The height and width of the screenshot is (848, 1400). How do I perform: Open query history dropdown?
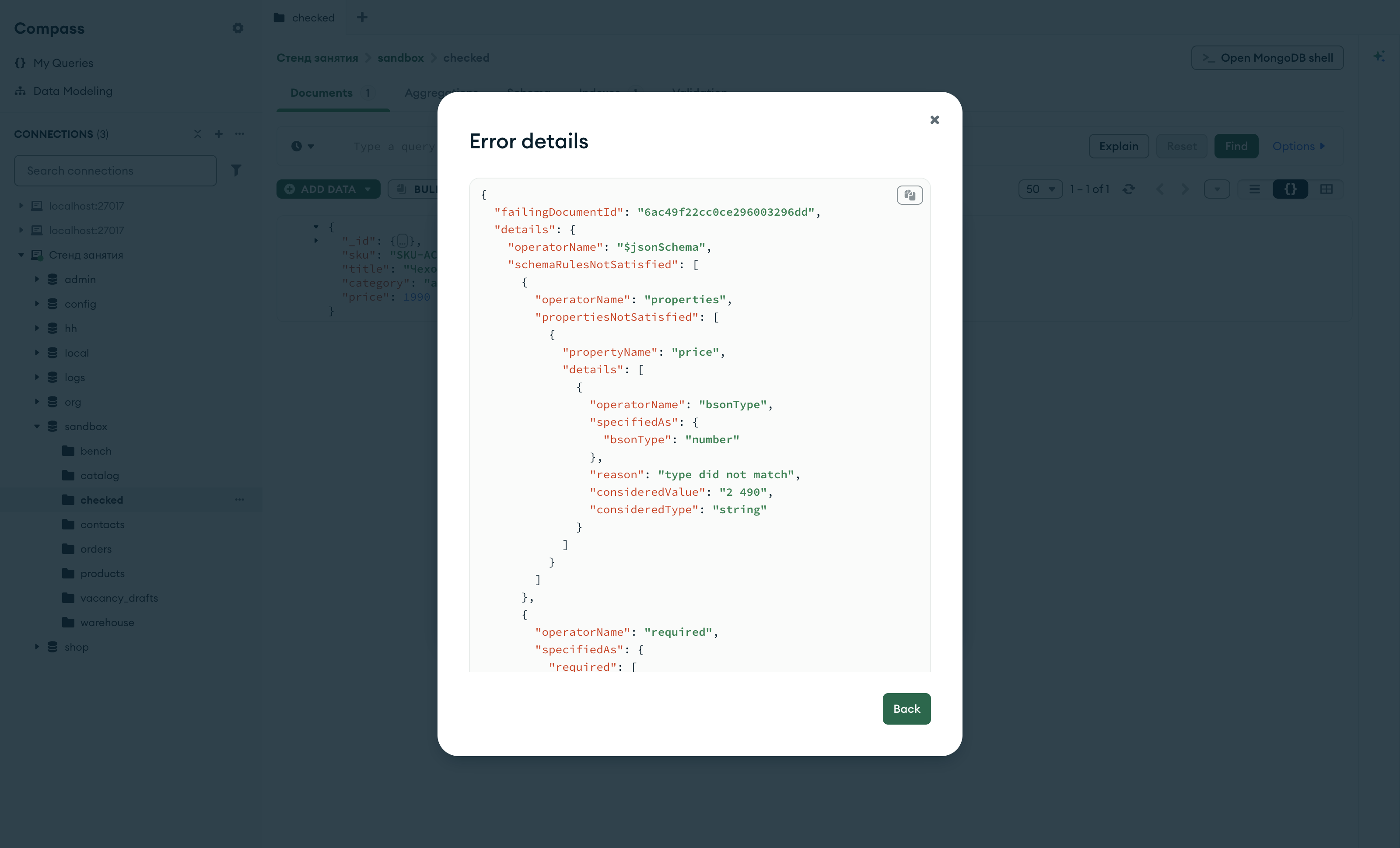coord(303,146)
